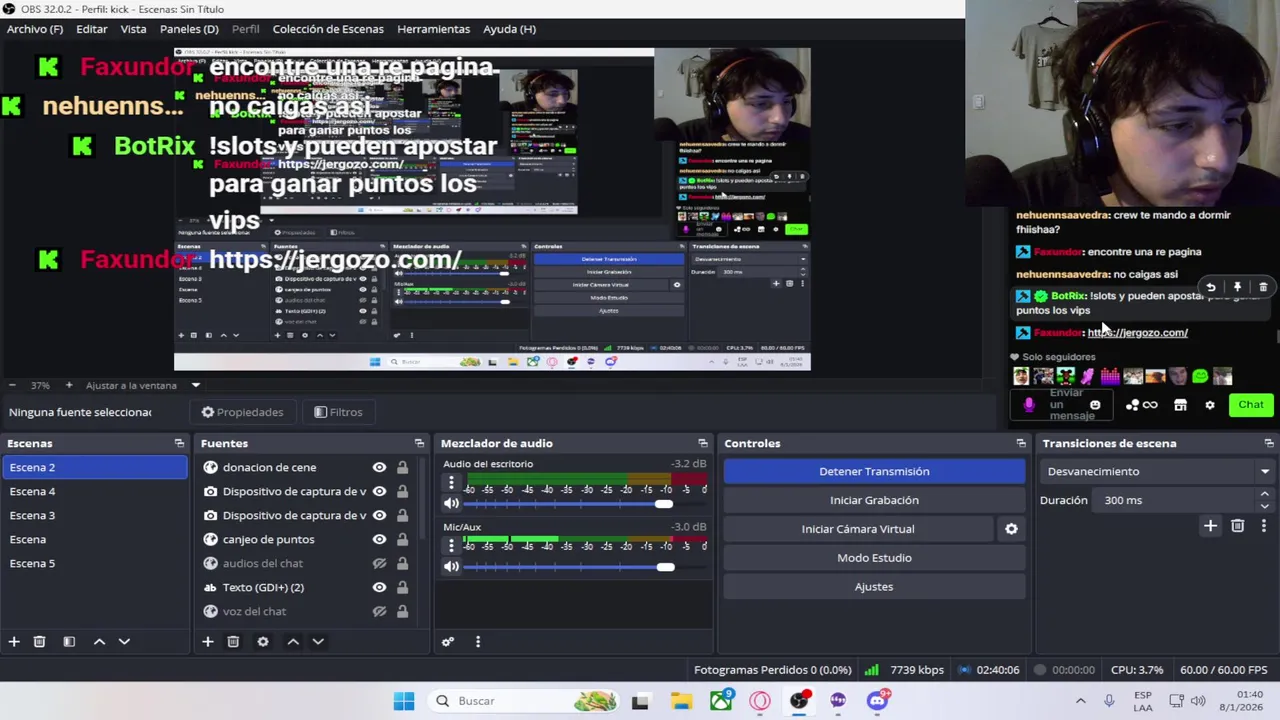Move selected source up

pyautogui.click(x=293, y=641)
